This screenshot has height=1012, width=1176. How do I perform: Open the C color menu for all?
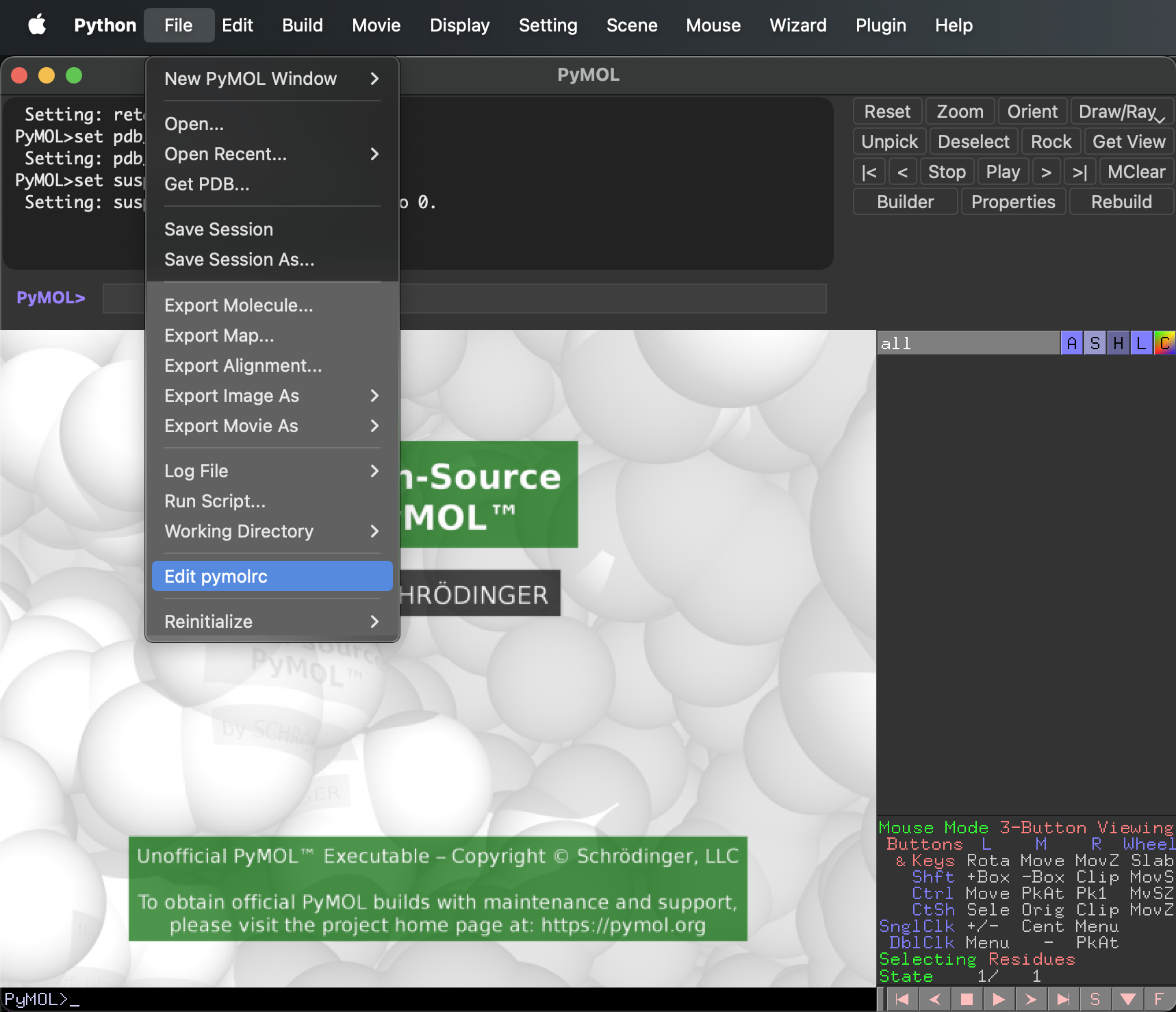pyautogui.click(x=1164, y=343)
